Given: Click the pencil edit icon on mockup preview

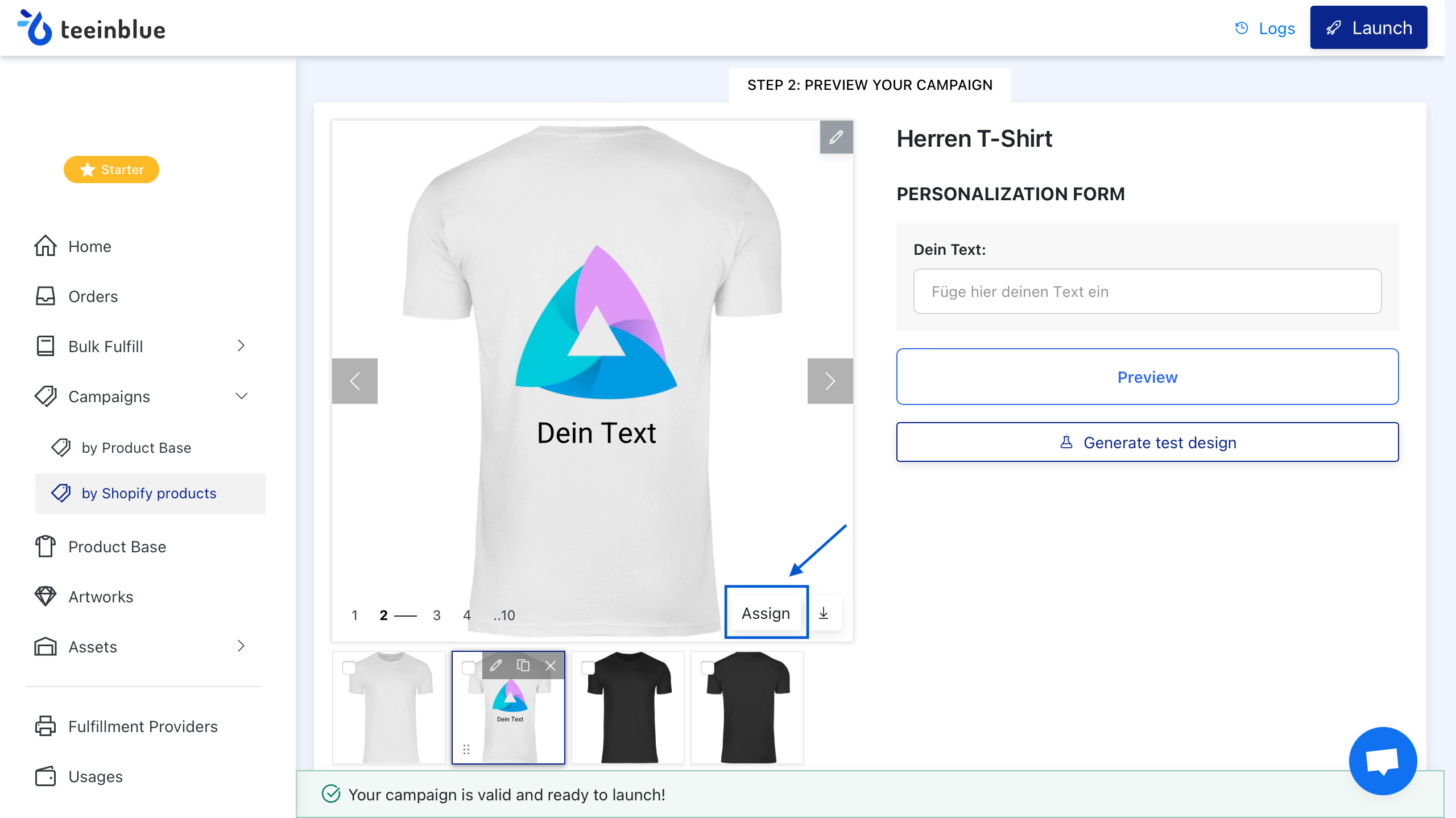Looking at the screenshot, I should [x=836, y=137].
